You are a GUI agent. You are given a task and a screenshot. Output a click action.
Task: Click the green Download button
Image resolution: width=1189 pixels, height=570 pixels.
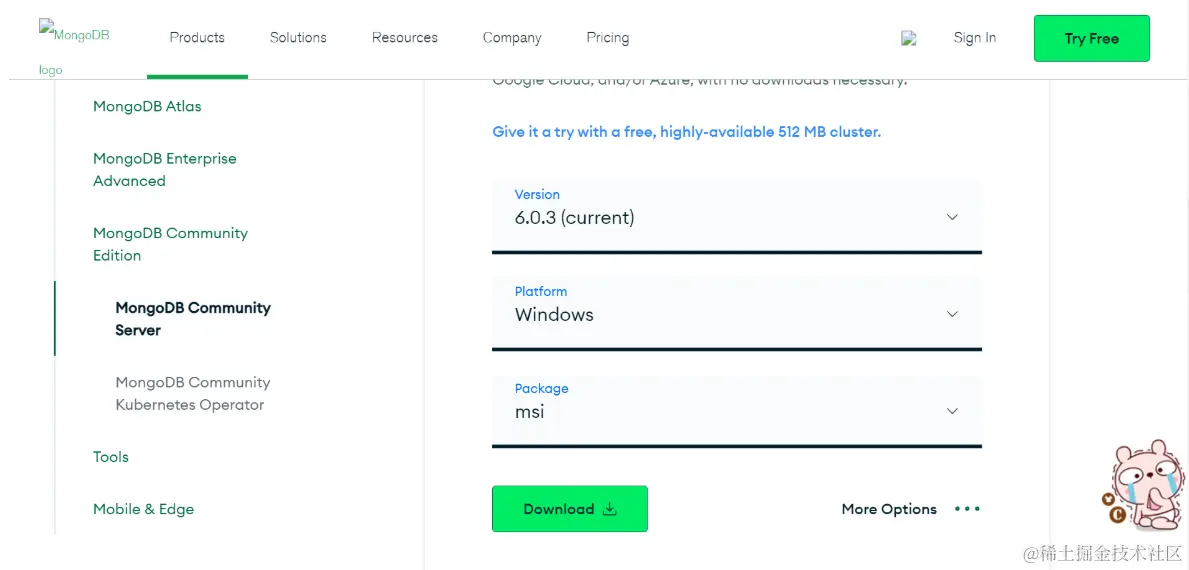pyautogui.click(x=569, y=509)
